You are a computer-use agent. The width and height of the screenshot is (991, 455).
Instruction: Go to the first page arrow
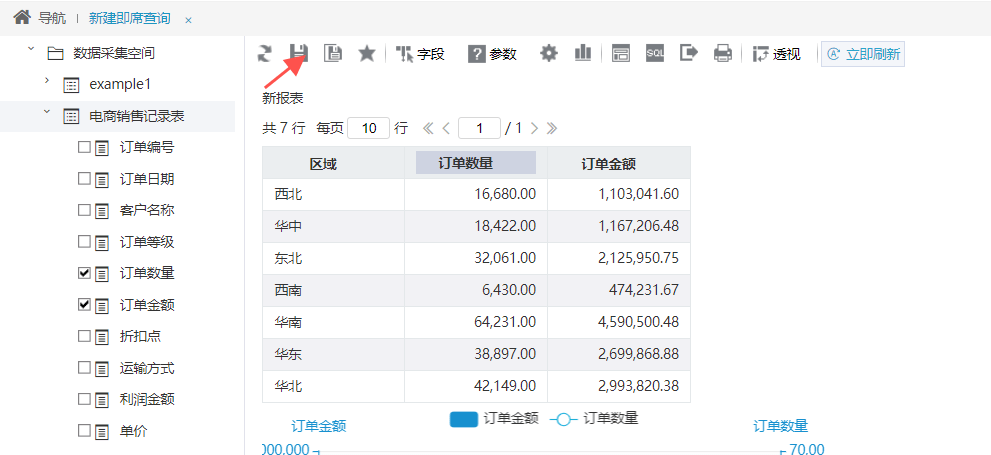pos(428,128)
